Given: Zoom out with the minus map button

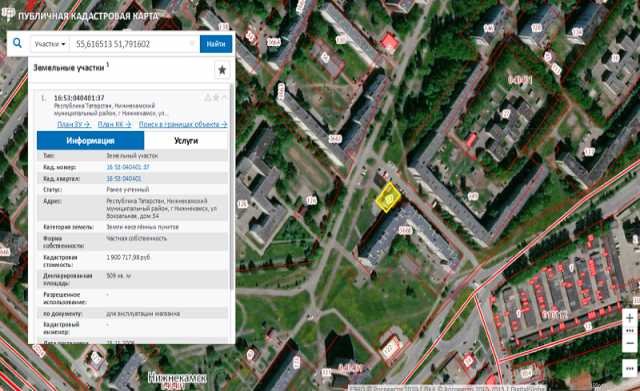Looking at the screenshot, I should 630,343.
